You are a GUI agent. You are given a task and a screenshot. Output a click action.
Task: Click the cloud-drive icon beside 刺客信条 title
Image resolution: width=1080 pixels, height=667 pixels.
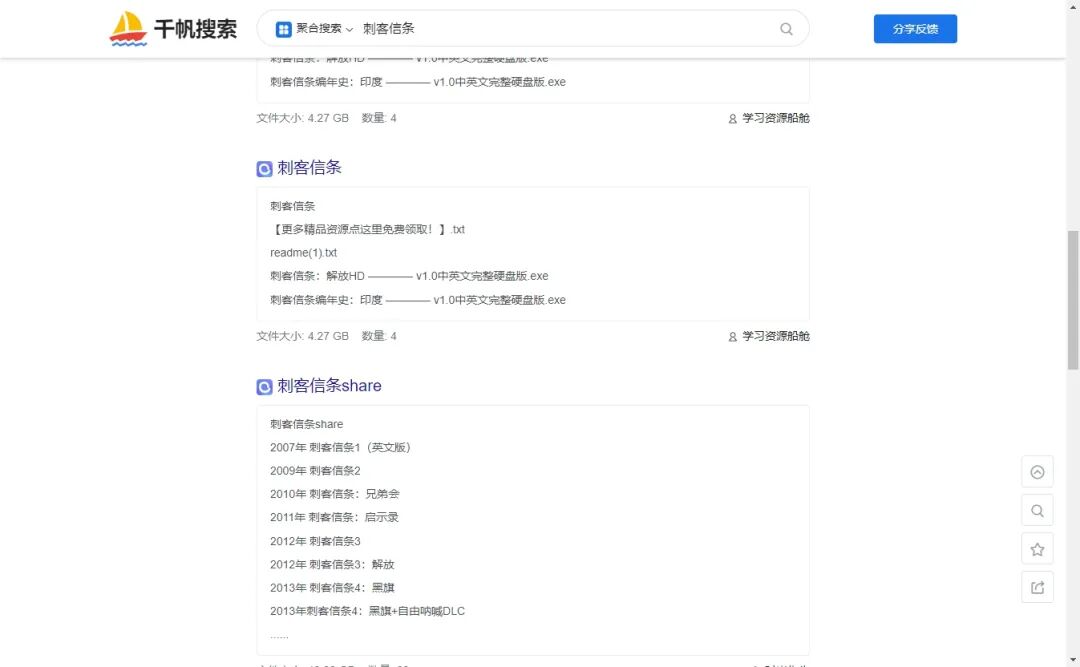(264, 169)
